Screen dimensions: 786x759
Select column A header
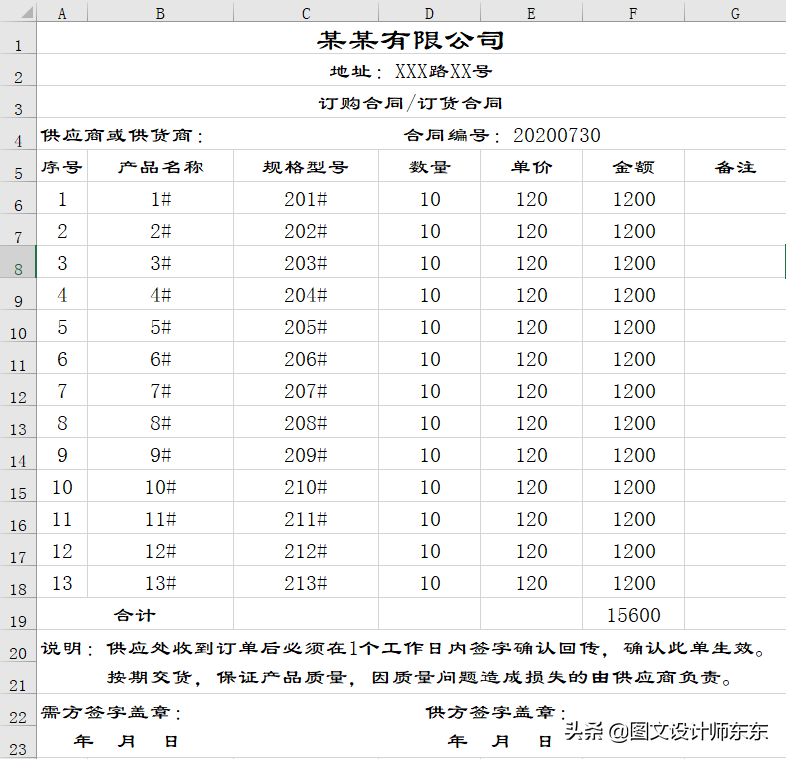point(62,12)
